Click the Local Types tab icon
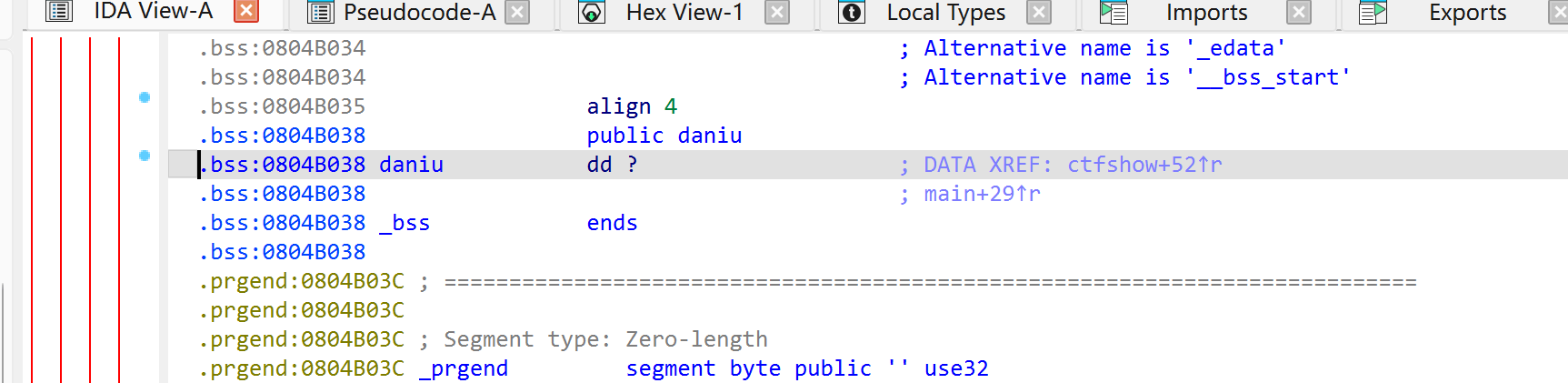1568x383 pixels. click(x=852, y=13)
